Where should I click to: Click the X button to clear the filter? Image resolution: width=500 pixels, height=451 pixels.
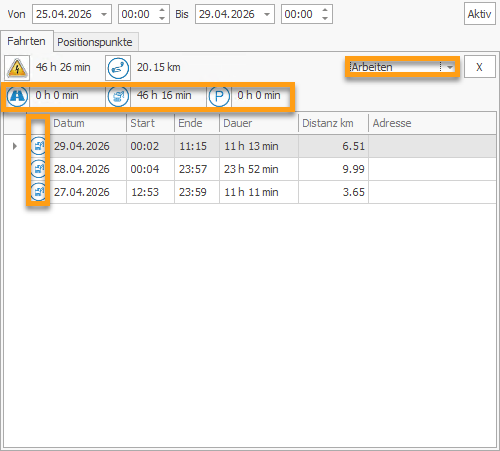point(480,67)
